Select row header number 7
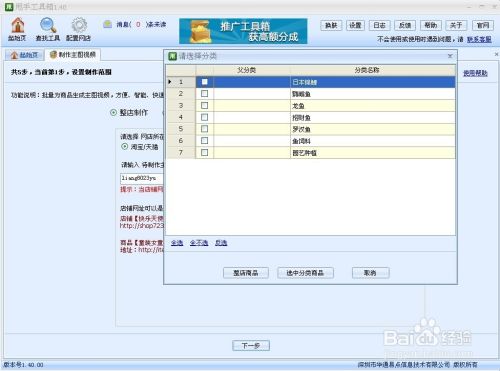Image resolution: width=500 pixels, height=371 pixels. tap(181, 152)
